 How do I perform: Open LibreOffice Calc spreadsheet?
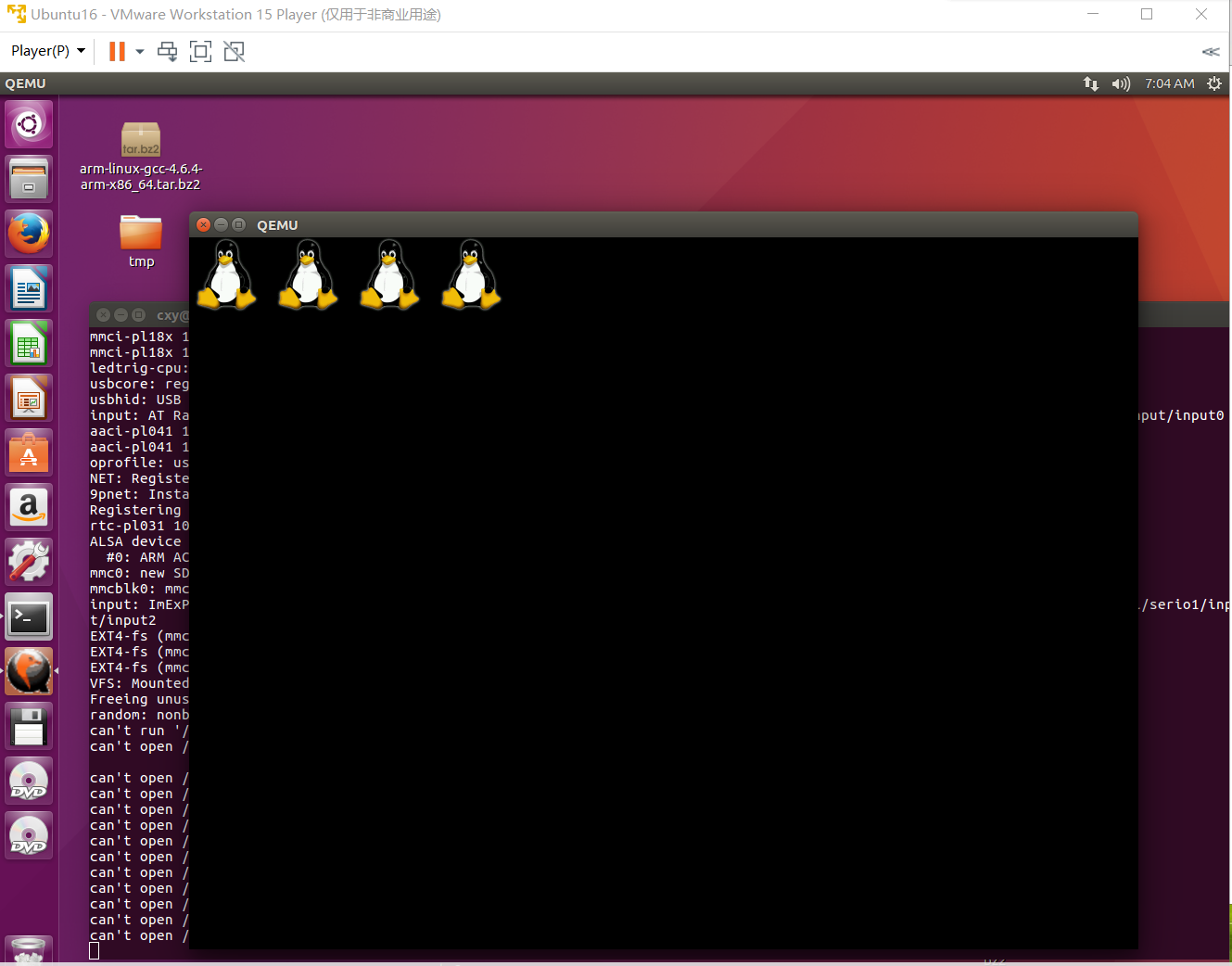pos(29,343)
